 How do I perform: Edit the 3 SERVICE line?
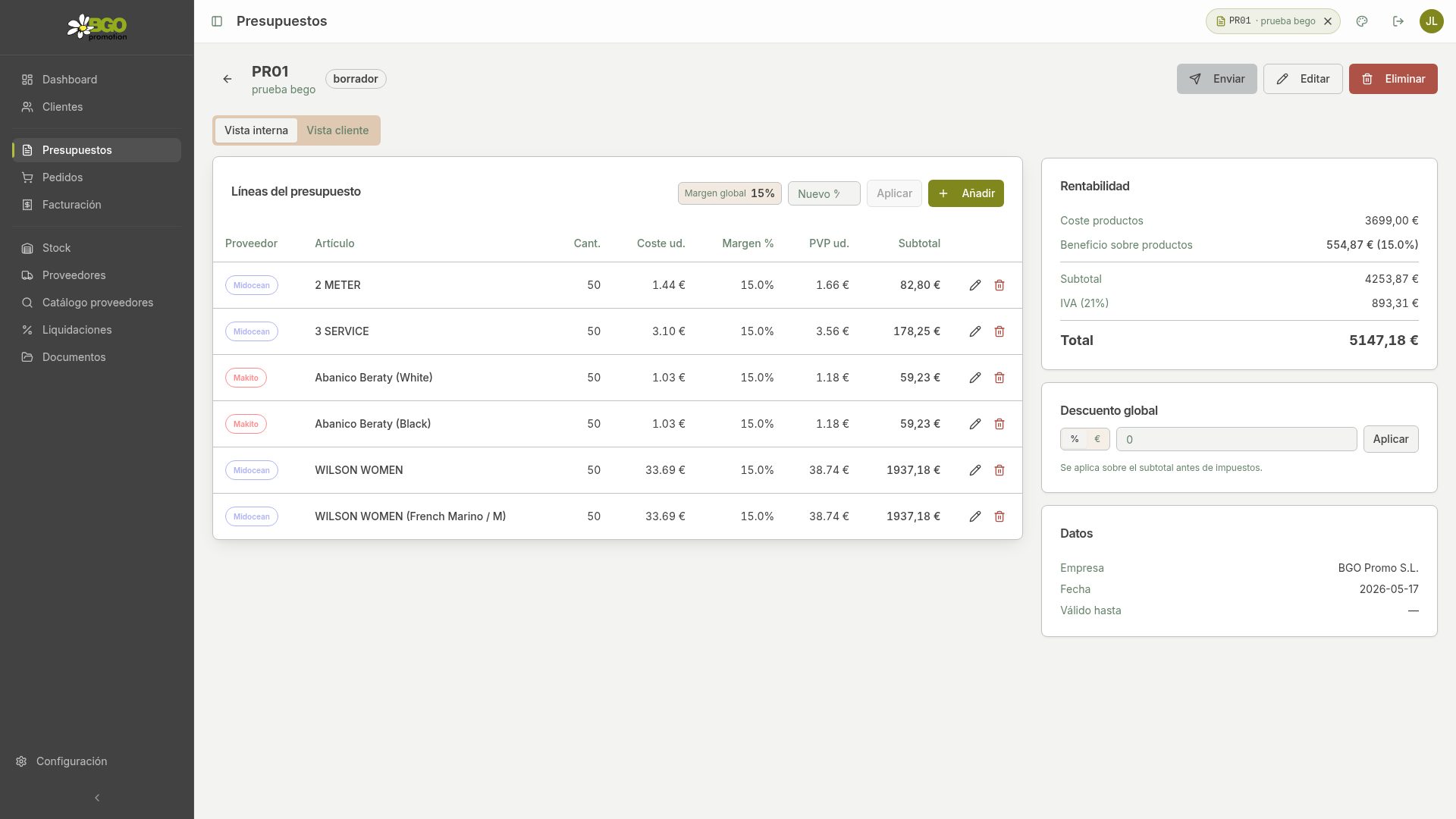tap(975, 331)
